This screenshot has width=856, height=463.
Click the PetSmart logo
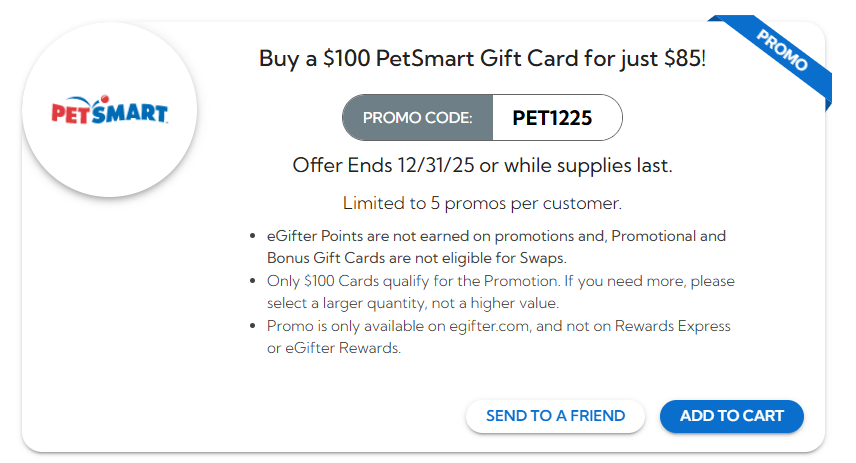coord(109,110)
